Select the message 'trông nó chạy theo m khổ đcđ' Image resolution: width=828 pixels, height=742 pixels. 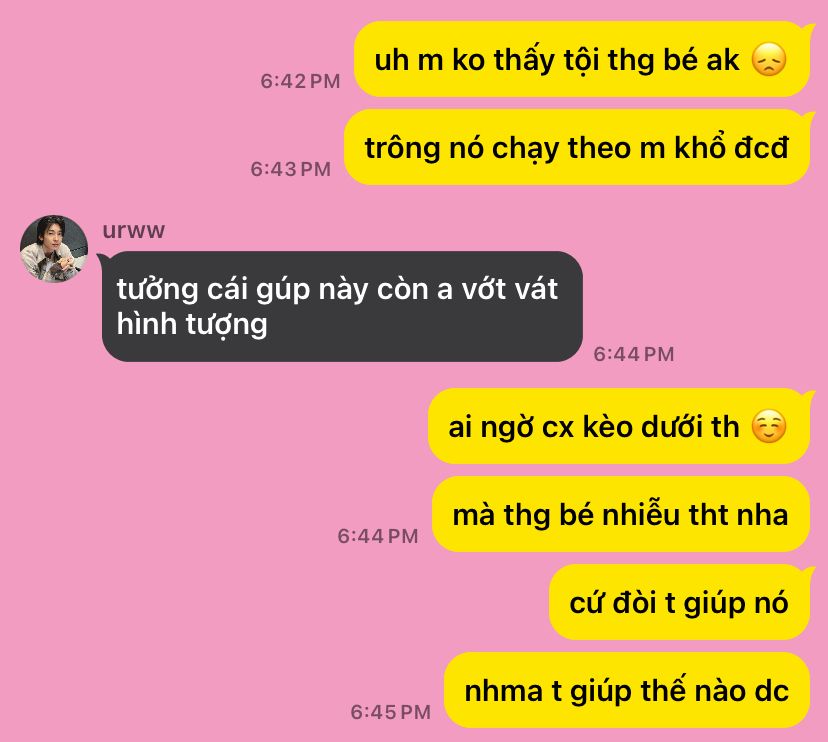click(577, 147)
